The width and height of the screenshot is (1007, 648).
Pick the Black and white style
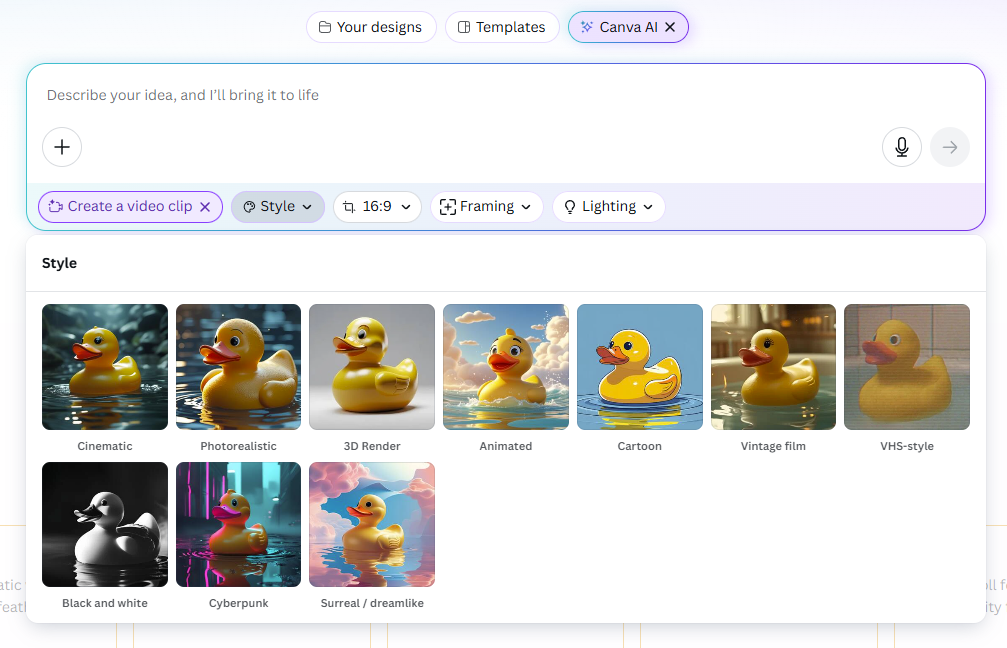coord(105,525)
